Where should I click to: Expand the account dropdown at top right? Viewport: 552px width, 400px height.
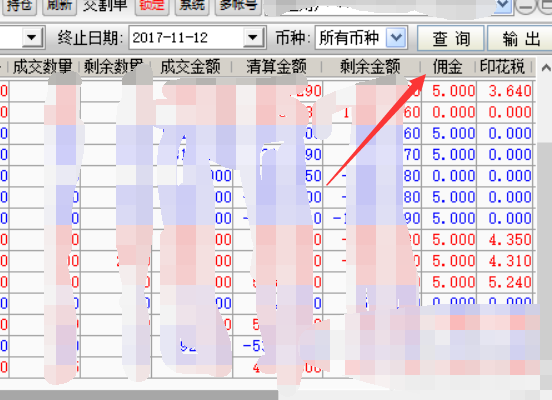(x=503, y=6)
